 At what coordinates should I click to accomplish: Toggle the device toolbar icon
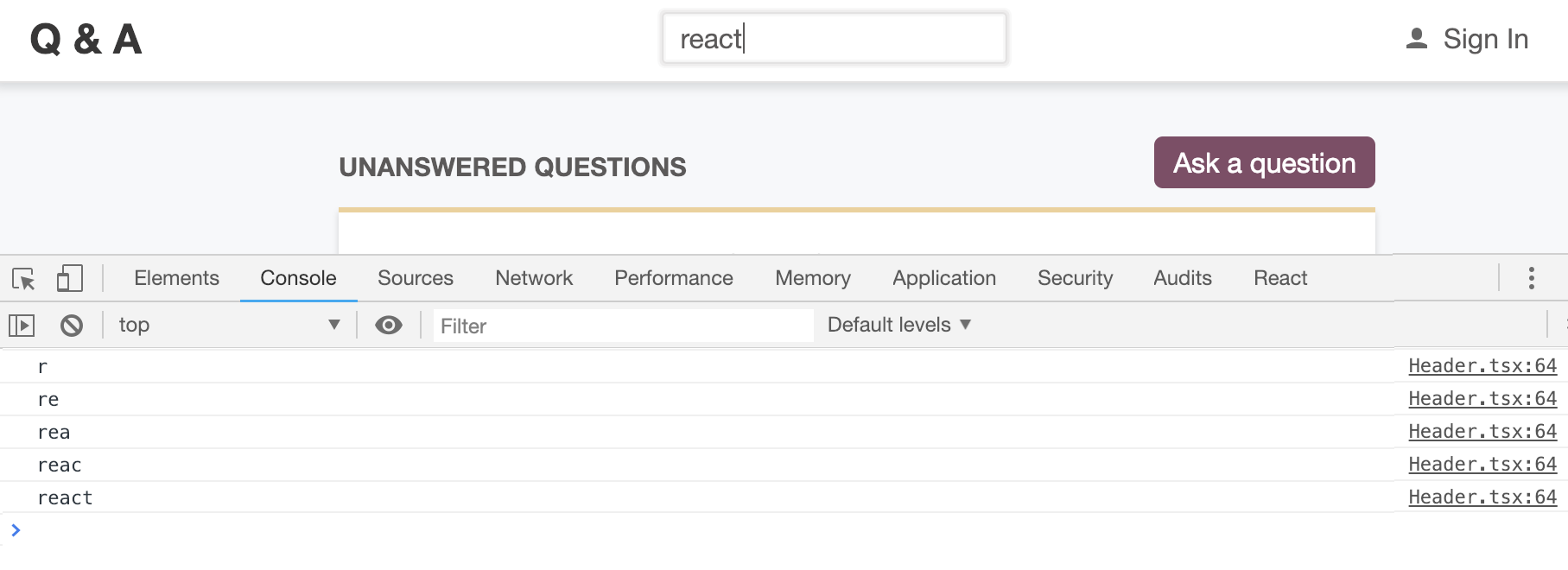pyautogui.click(x=69, y=279)
